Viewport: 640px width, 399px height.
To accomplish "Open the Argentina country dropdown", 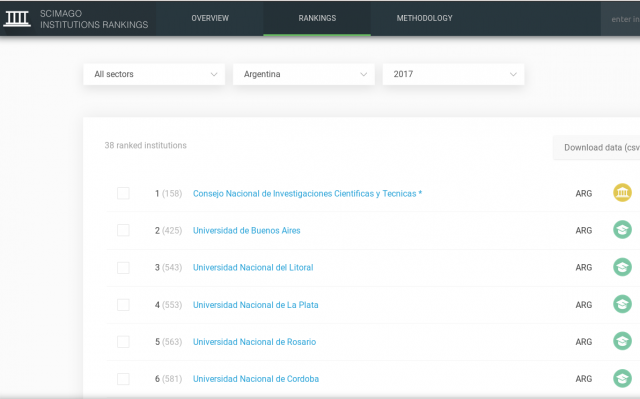I will 304,74.
